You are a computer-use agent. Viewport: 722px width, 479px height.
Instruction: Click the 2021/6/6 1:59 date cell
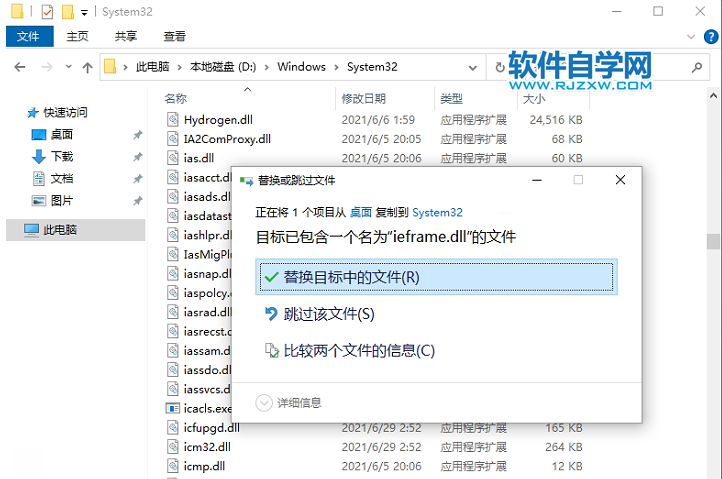pos(378,120)
